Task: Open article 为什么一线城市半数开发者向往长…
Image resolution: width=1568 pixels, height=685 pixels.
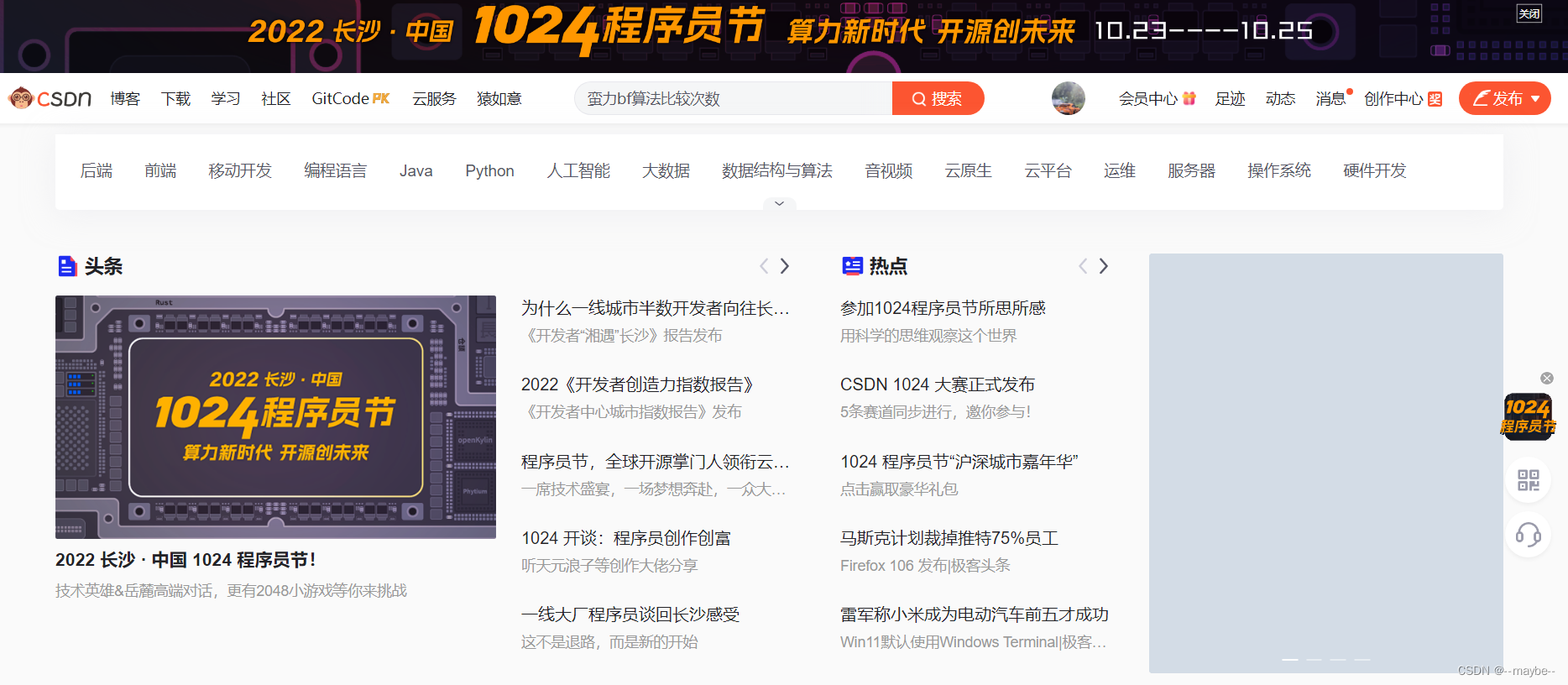Action: (x=656, y=308)
